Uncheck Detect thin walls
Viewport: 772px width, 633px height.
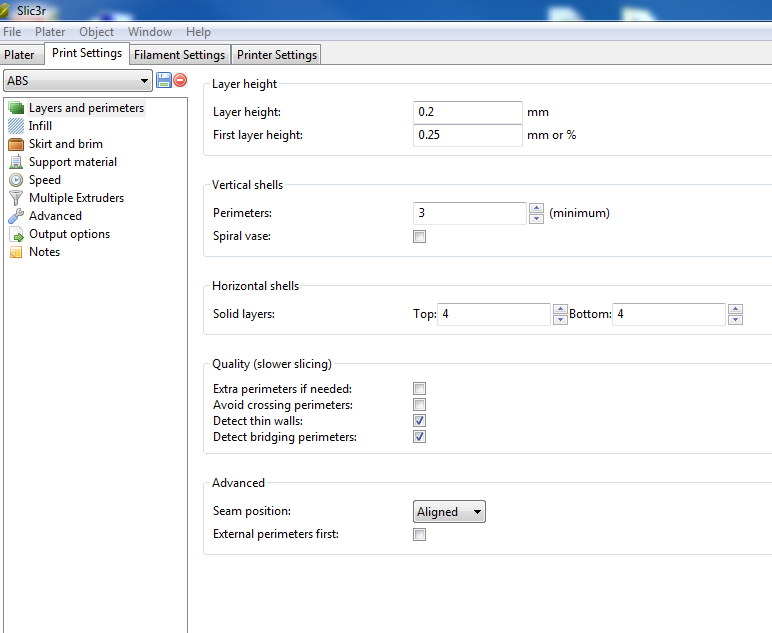click(419, 421)
